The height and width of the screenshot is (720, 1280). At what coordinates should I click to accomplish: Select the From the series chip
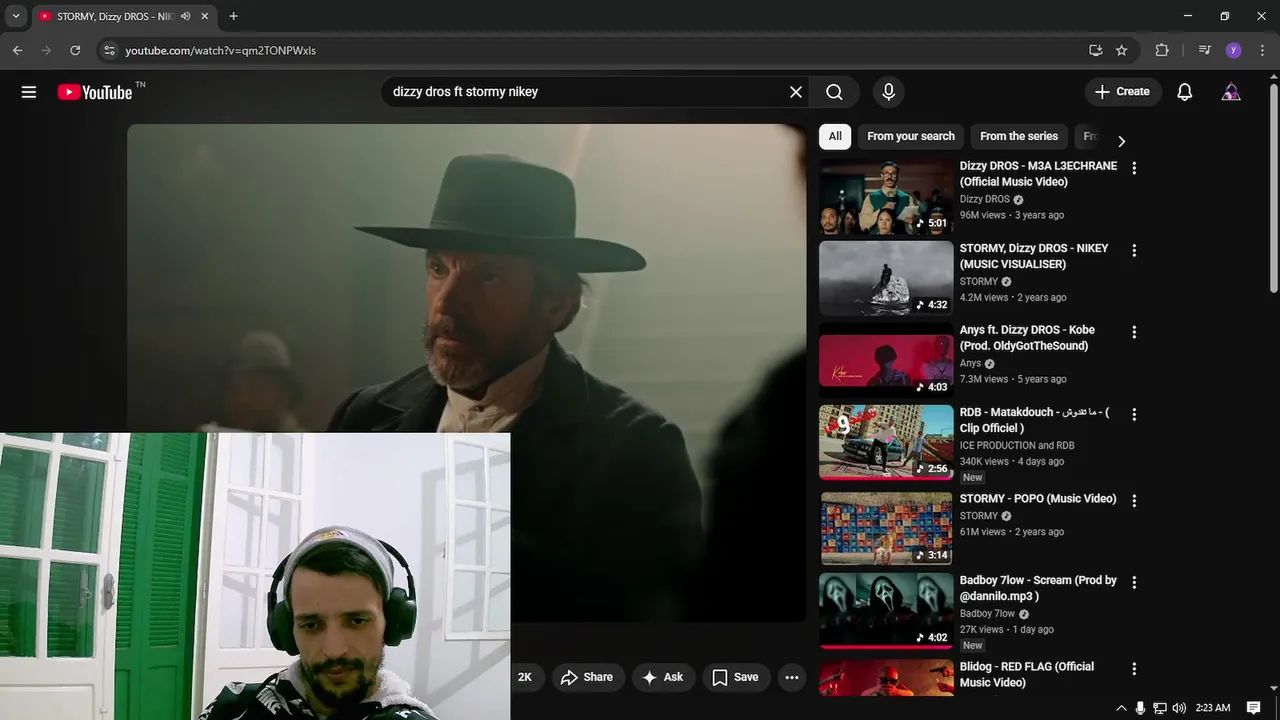coord(1019,137)
